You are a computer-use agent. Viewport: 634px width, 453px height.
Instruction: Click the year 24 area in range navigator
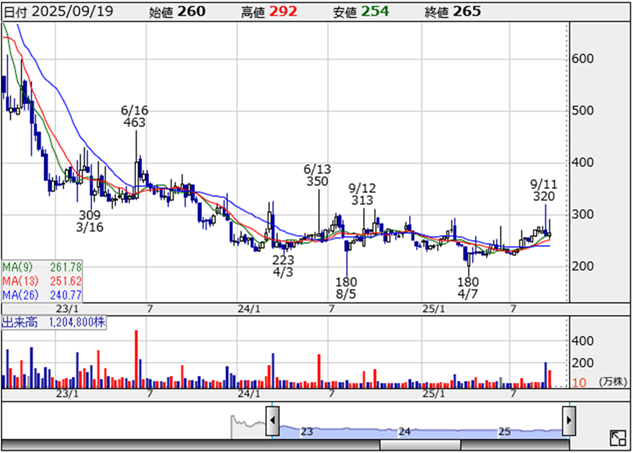click(x=405, y=432)
